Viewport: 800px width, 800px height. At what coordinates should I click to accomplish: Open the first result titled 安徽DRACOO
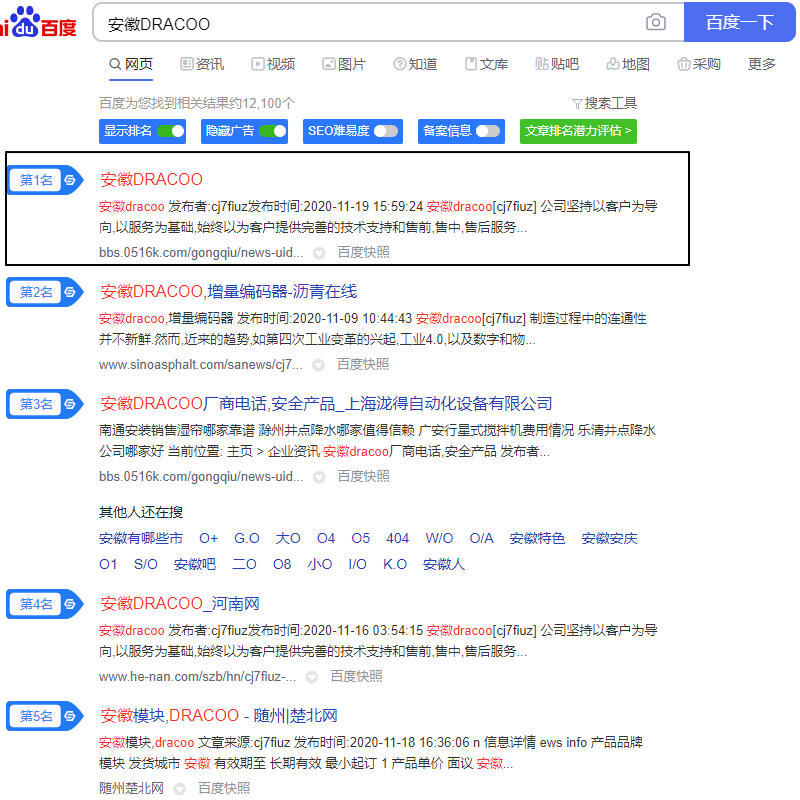tap(152, 180)
